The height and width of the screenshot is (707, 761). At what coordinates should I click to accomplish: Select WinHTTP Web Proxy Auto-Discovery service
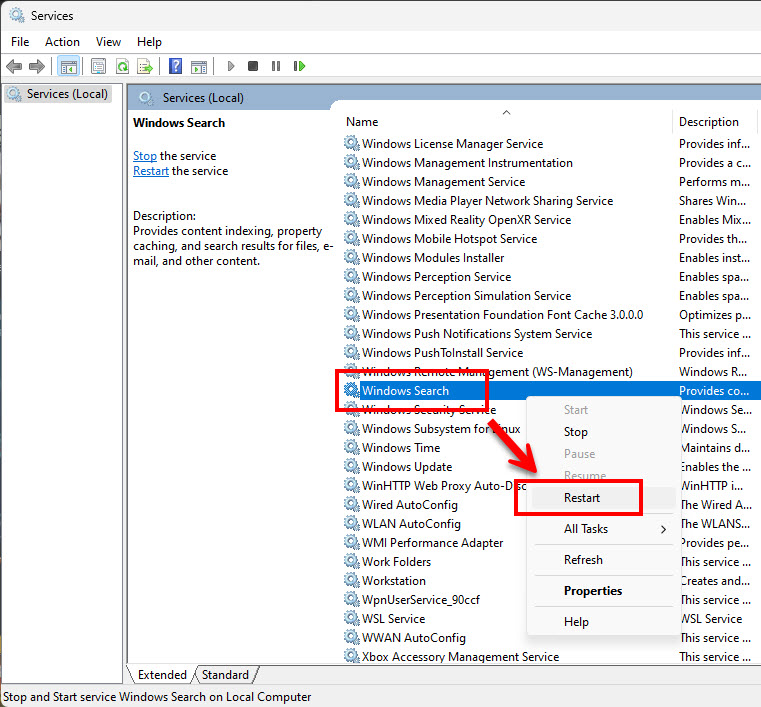444,485
